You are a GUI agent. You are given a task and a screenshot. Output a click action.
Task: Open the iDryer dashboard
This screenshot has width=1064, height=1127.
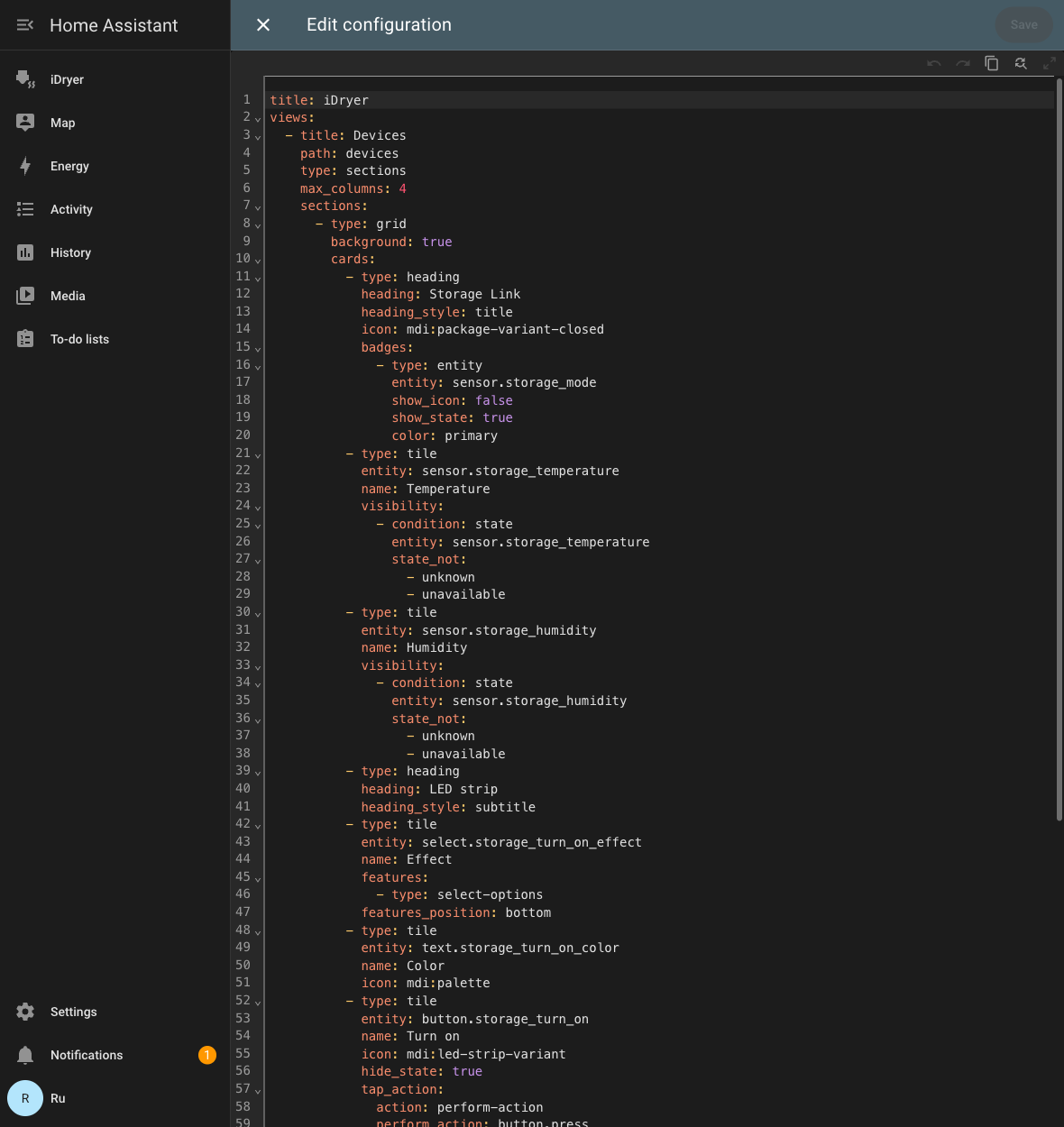coord(115,79)
